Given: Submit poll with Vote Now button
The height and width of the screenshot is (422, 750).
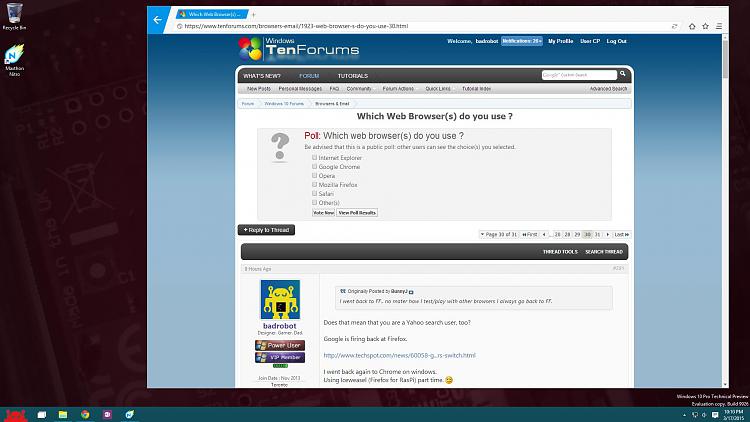Looking at the screenshot, I should coord(323,213).
